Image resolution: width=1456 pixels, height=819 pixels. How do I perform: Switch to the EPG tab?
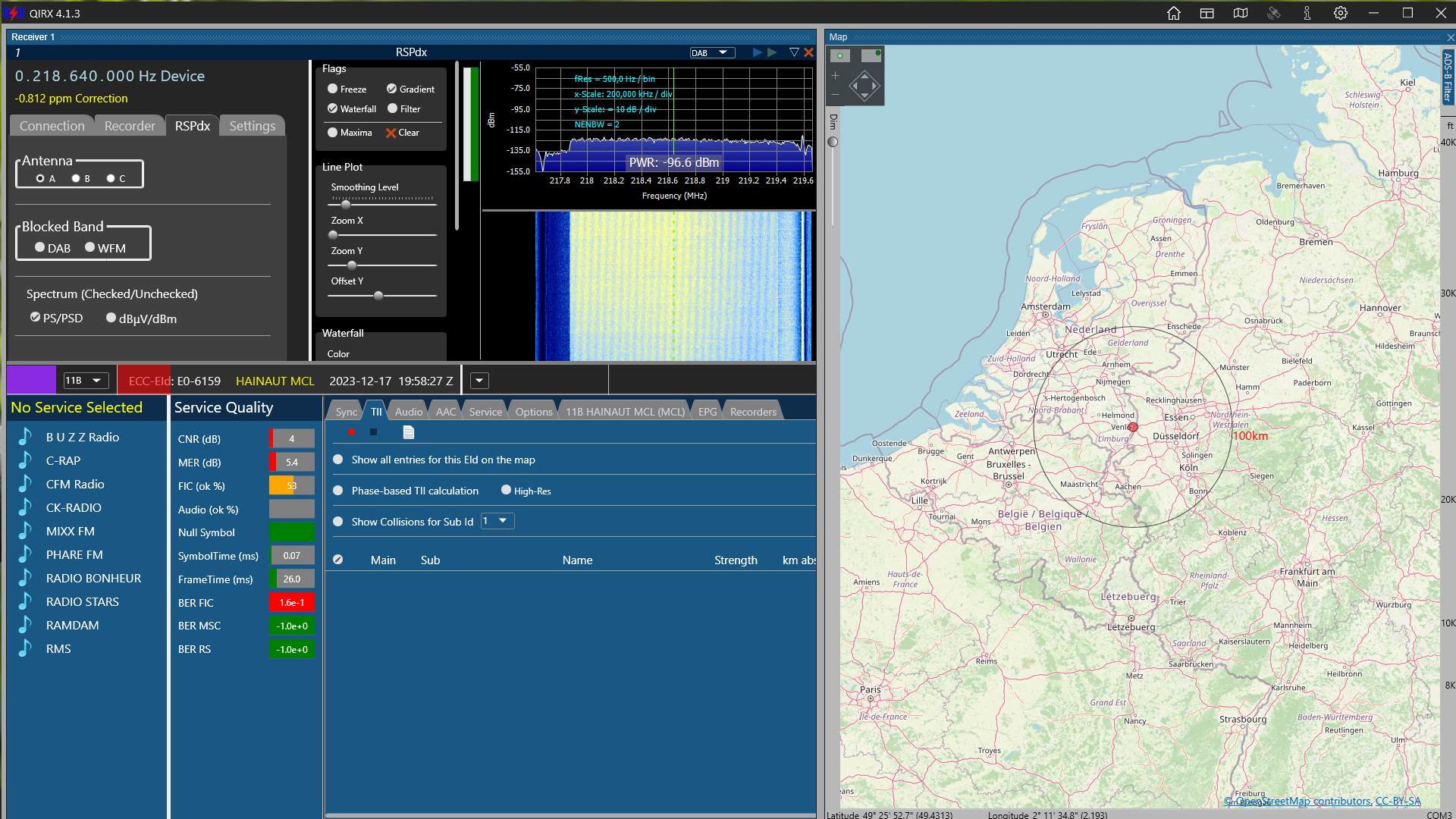[x=707, y=412]
